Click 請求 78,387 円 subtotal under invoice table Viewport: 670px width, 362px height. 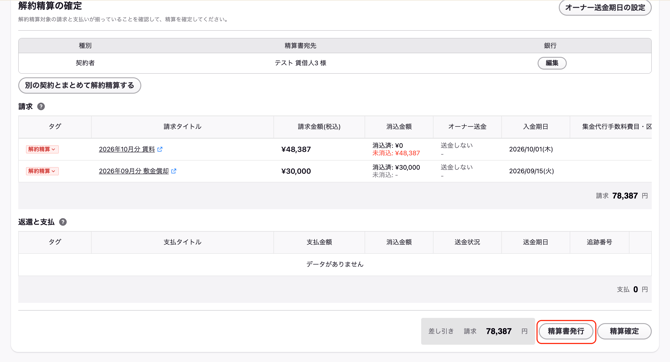[x=622, y=196]
